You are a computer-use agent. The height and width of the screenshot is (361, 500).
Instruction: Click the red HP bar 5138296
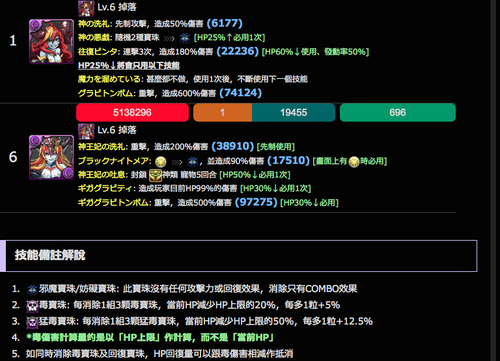pos(132,112)
